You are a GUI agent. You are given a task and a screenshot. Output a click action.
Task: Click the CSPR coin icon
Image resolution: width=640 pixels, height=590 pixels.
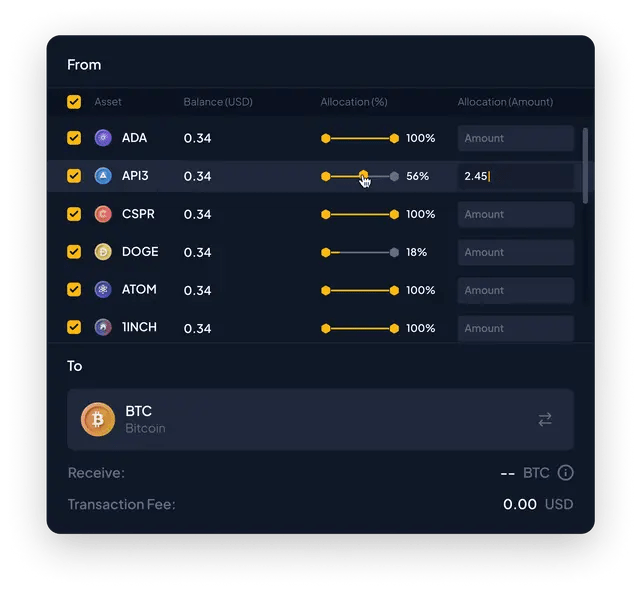(x=103, y=214)
